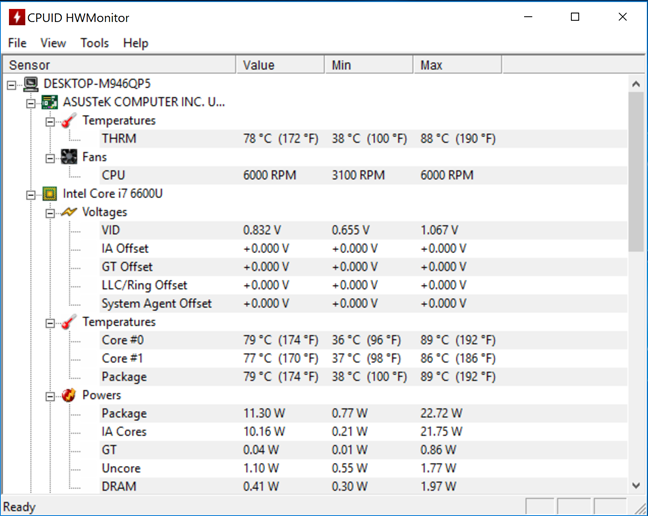Select the Package temperature row
This screenshot has height=516, width=648.
[363, 377]
